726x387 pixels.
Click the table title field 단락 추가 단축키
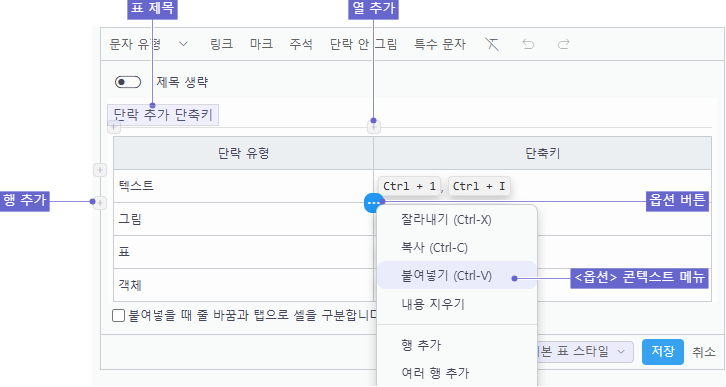163,115
